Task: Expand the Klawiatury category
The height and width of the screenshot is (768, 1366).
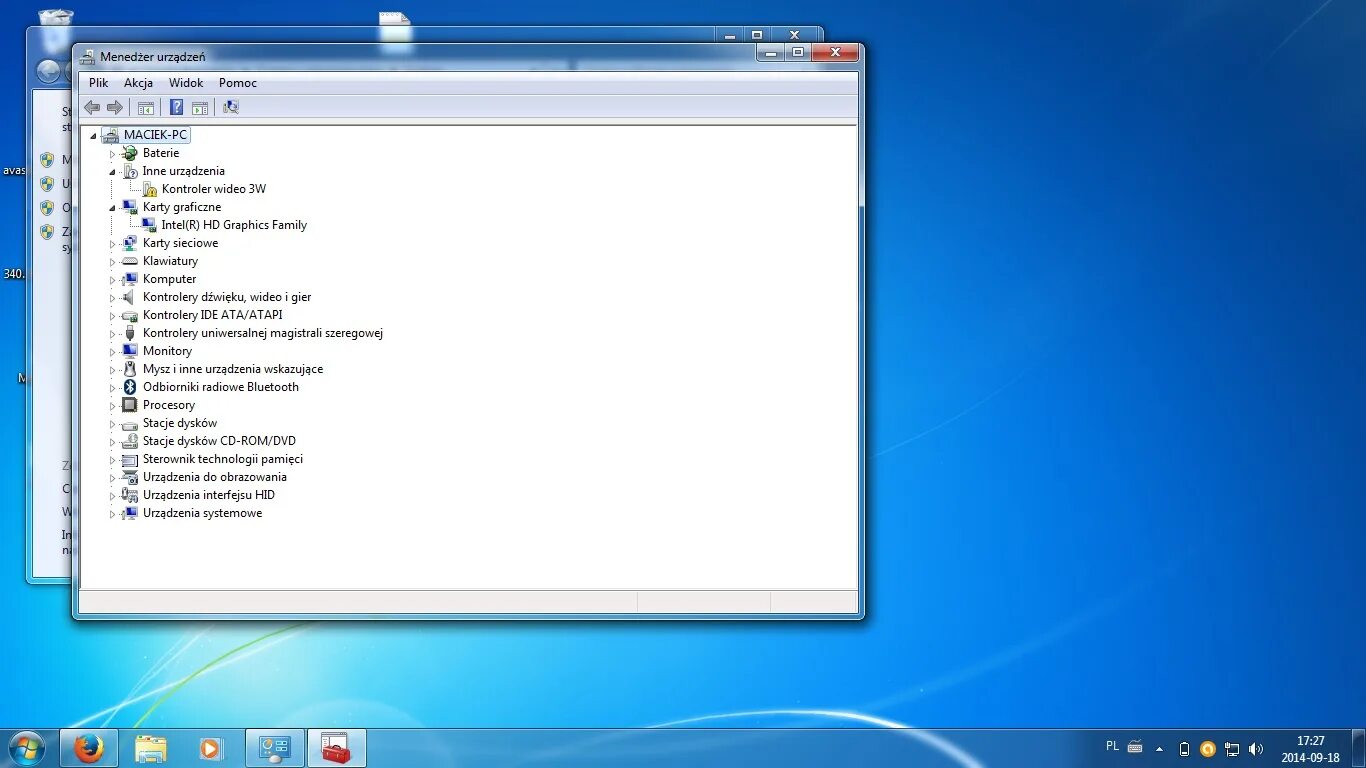Action: click(112, 261)
